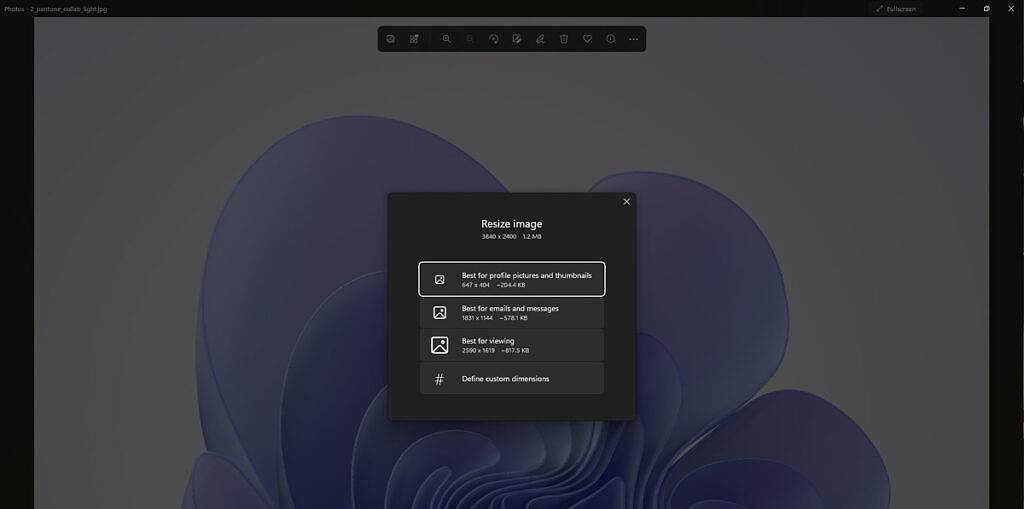Restore down the Photos window

pyautogui.click(x=986, y=8)
